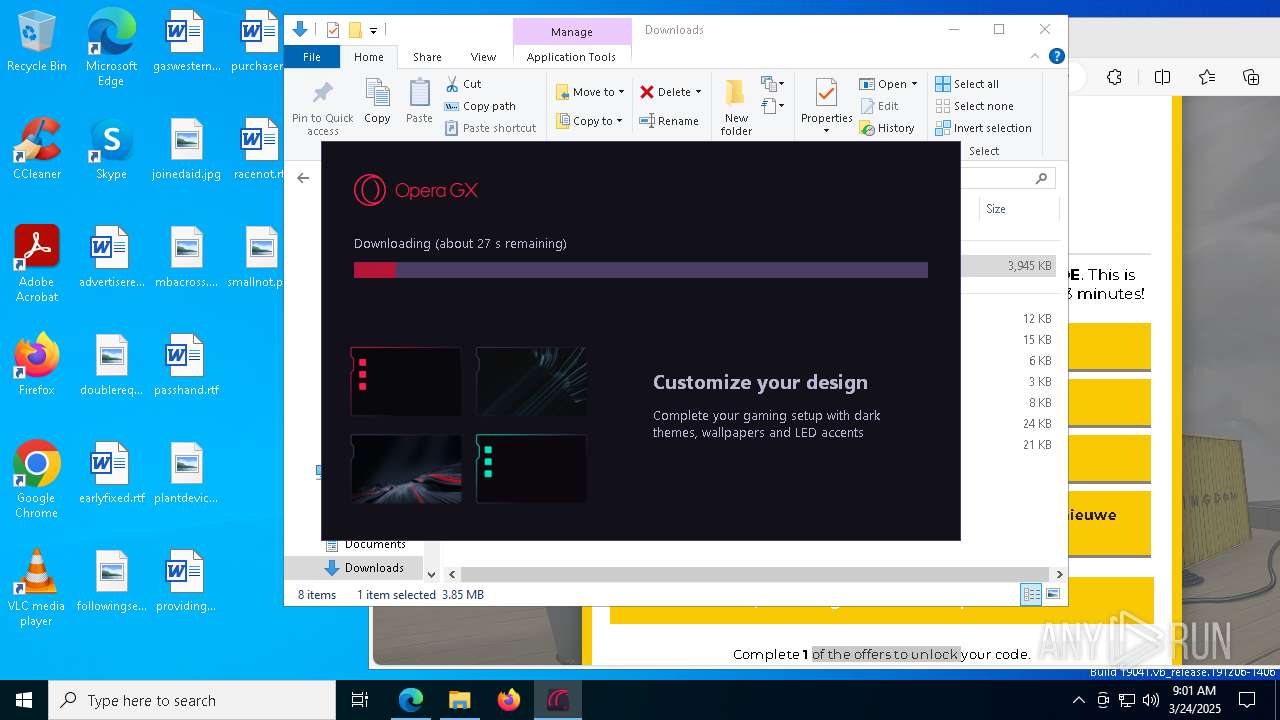Open Application Tools tab
This screenshot has height=720, width=1280.
(x=571, y=57)
